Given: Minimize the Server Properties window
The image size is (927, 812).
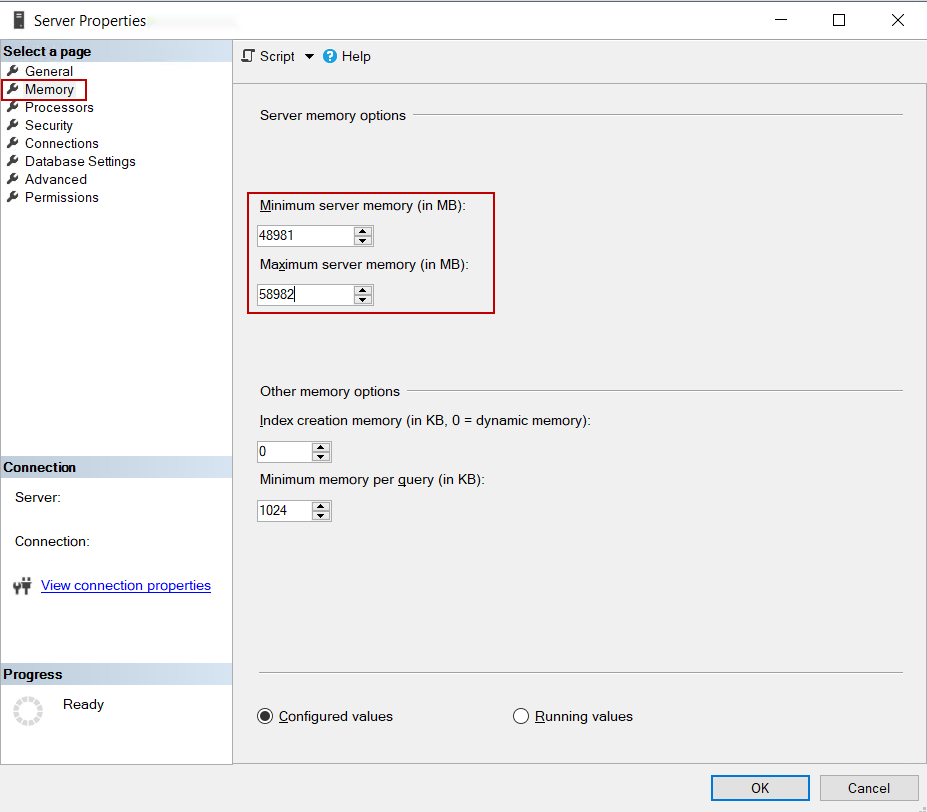Looking at the screenshot, I should tap(781, 20).
